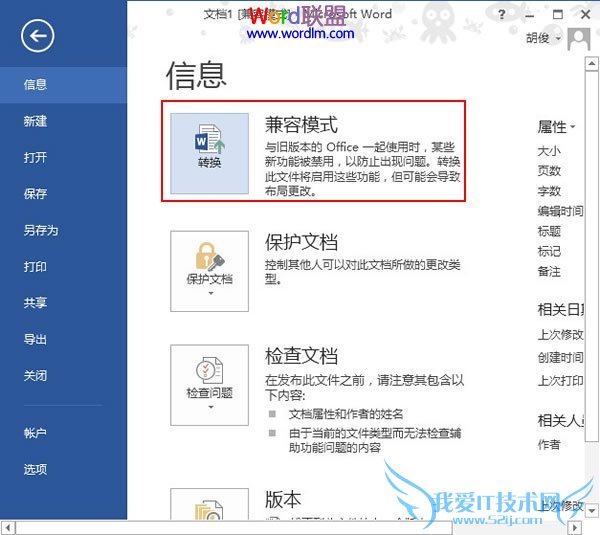This screenshot has width=600, height=535.
Task: Click the 版本 manage versions icon
Action: [209, 504]
